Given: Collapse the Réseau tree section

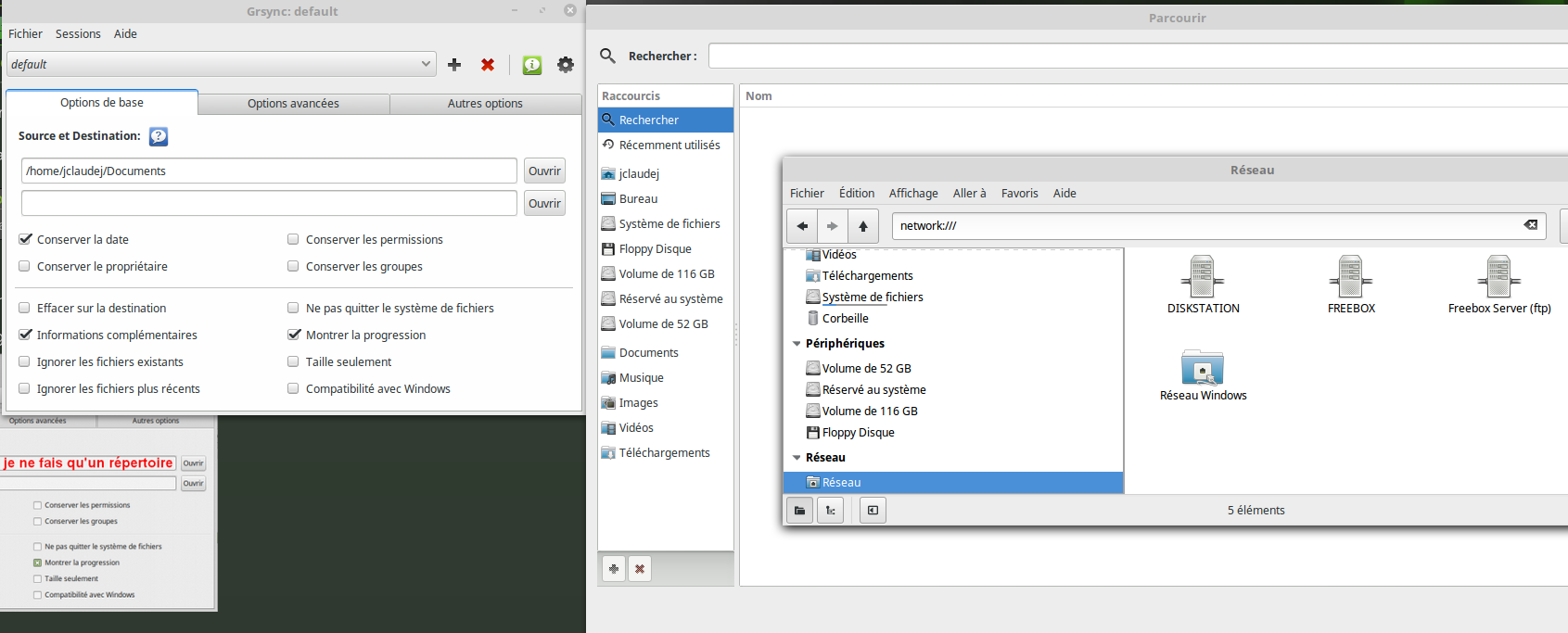Looking at the screenshot, I should click(797, 458).
